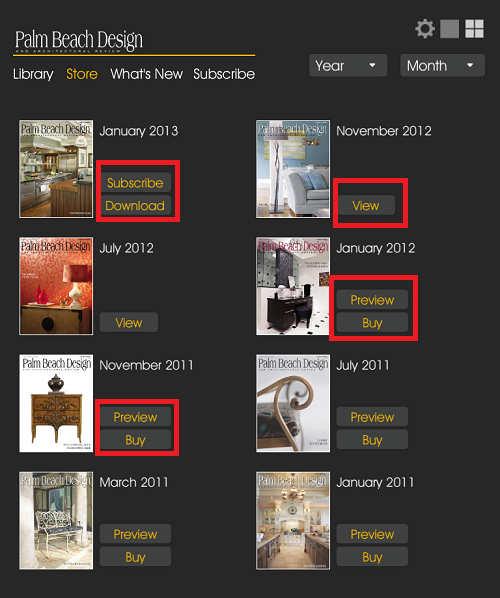
Task: Buy the November 2011 issue
Action: click(135, 440)
